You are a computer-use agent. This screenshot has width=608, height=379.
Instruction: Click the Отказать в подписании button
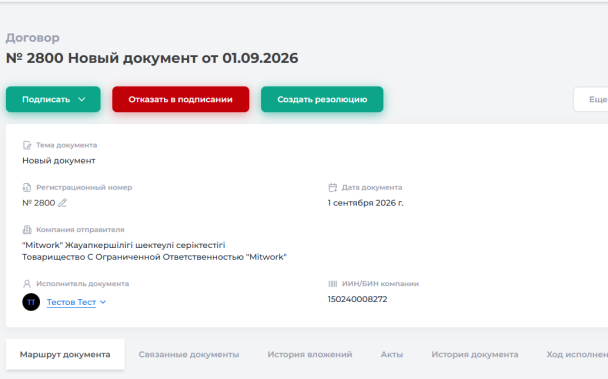point(181,99)
